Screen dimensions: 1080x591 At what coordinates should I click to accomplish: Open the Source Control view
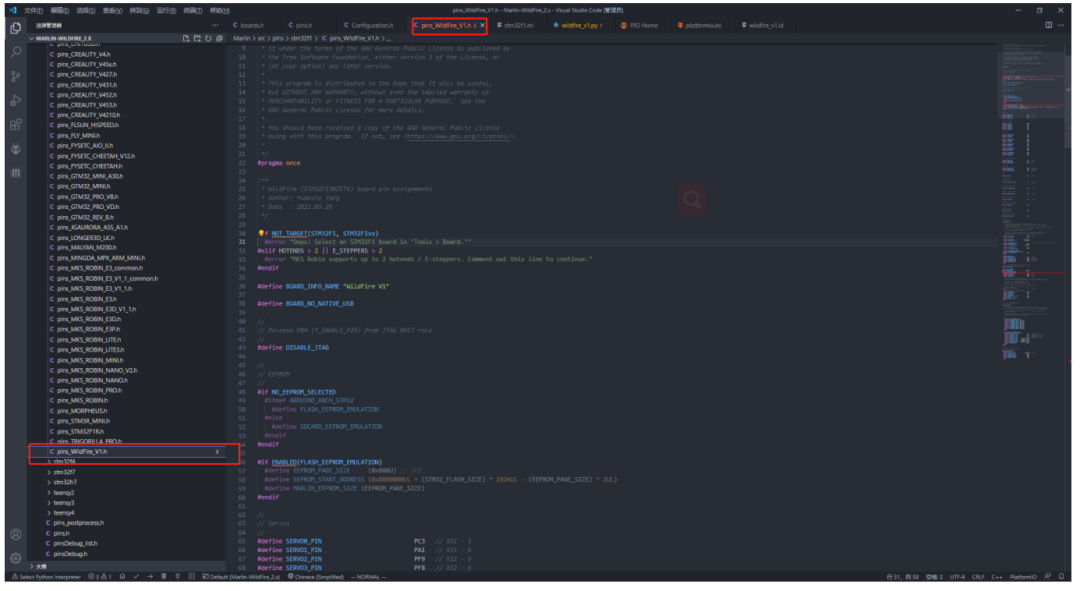[x=16, y=76]
